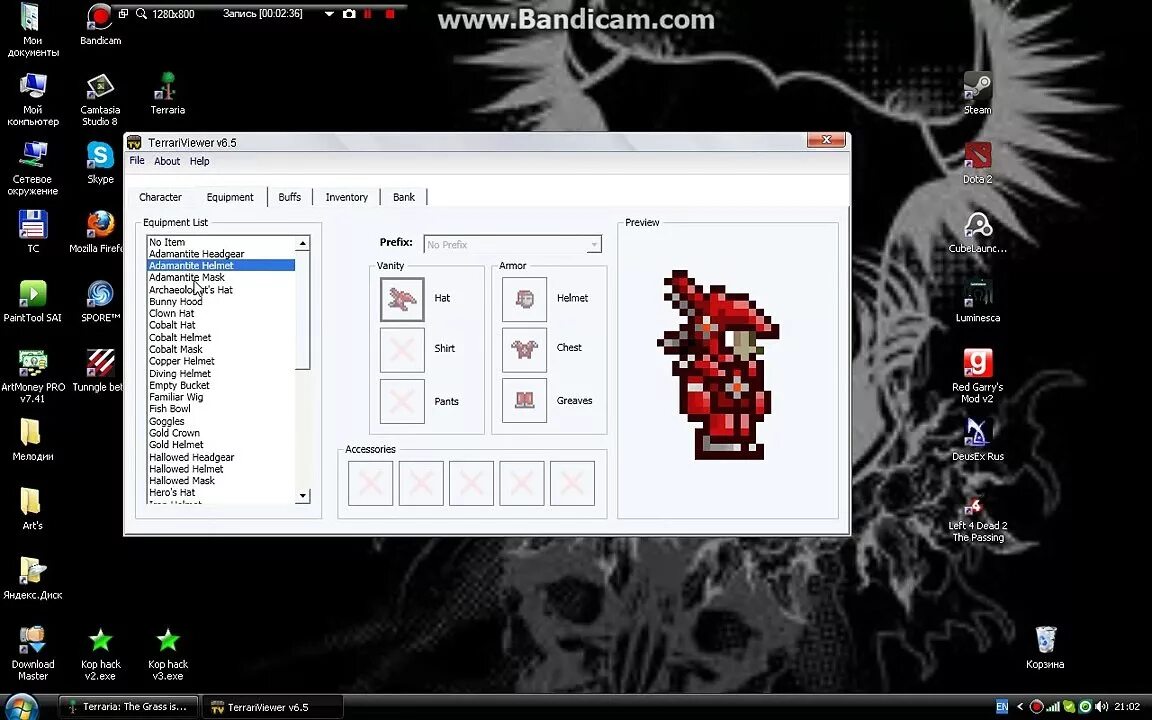Open Tunngle beta desktop icon
Viewport: 1152px width, 720px height.
pyautogui.click(x=98, y=370)
